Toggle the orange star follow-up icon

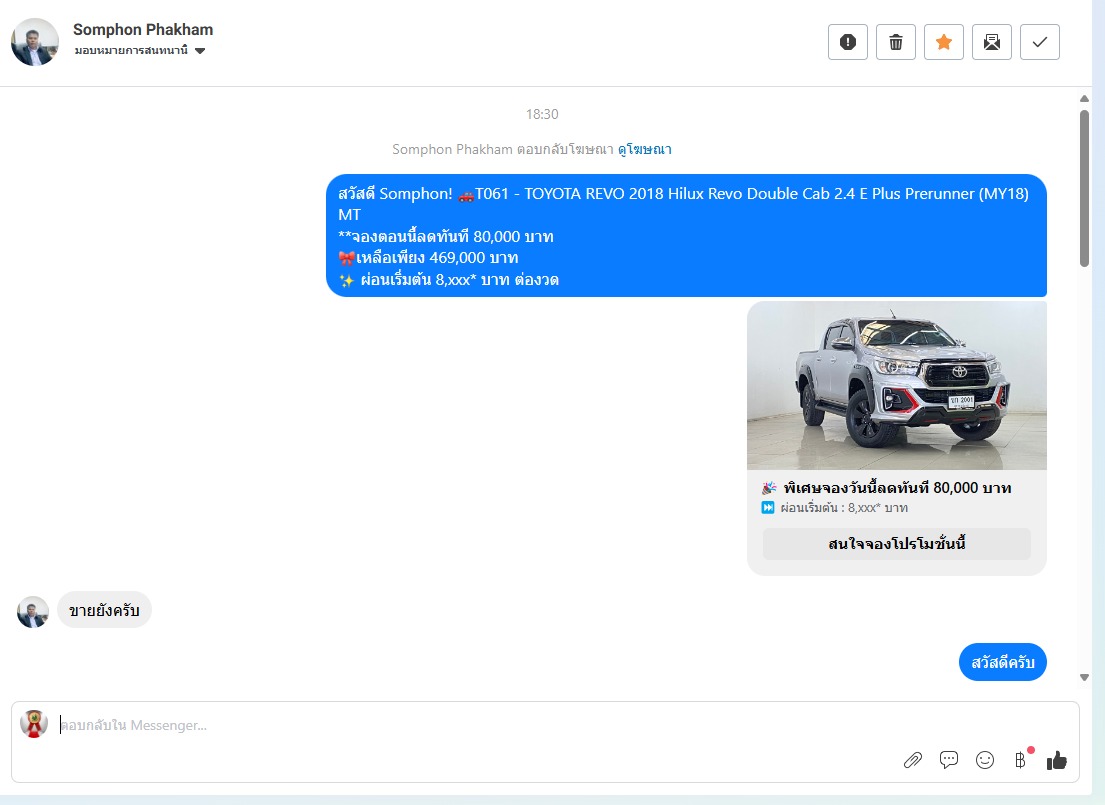944,42
